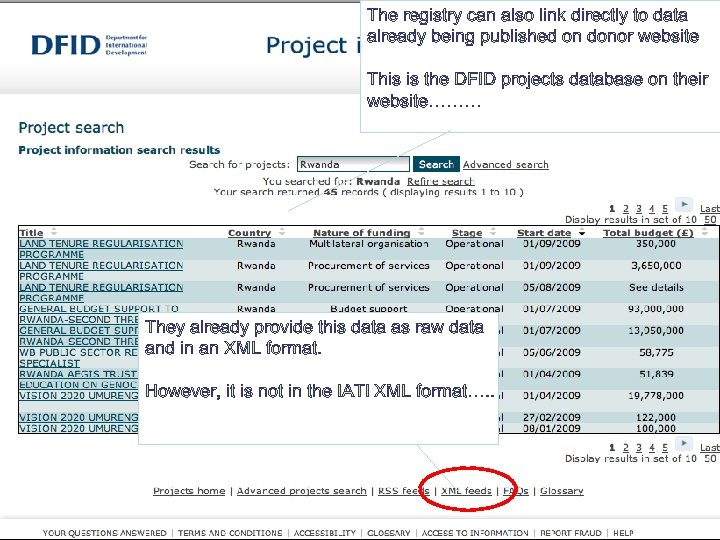Click the Search button

point(436,164)
